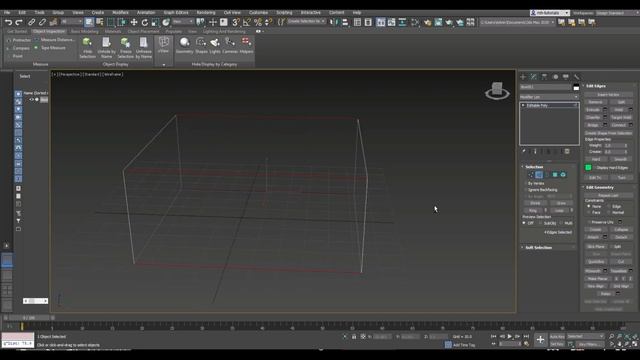Select Polygon sub-object level icon
Screen dimensions: 640x360
[555, 175]
